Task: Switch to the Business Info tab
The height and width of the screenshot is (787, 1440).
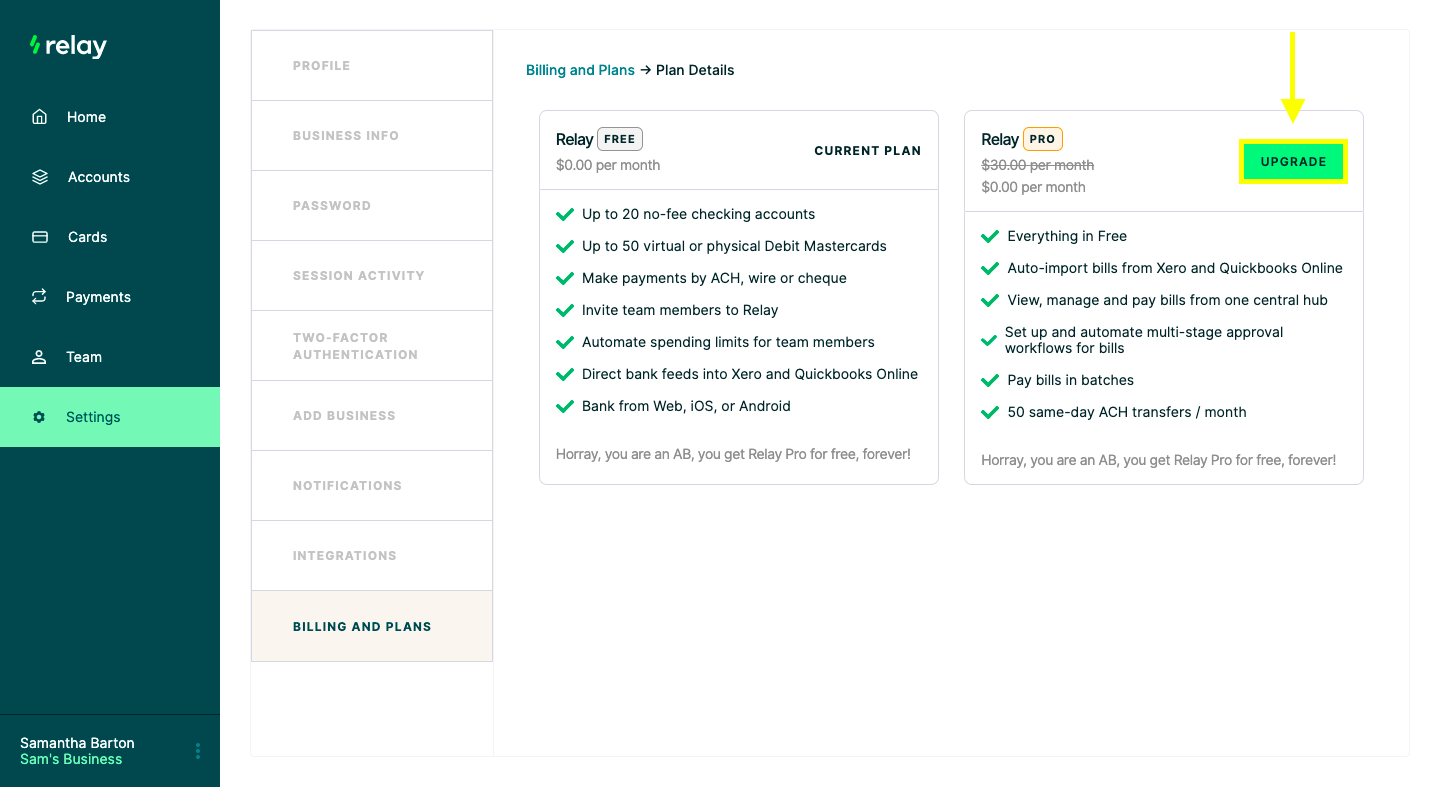Action: 372,136
